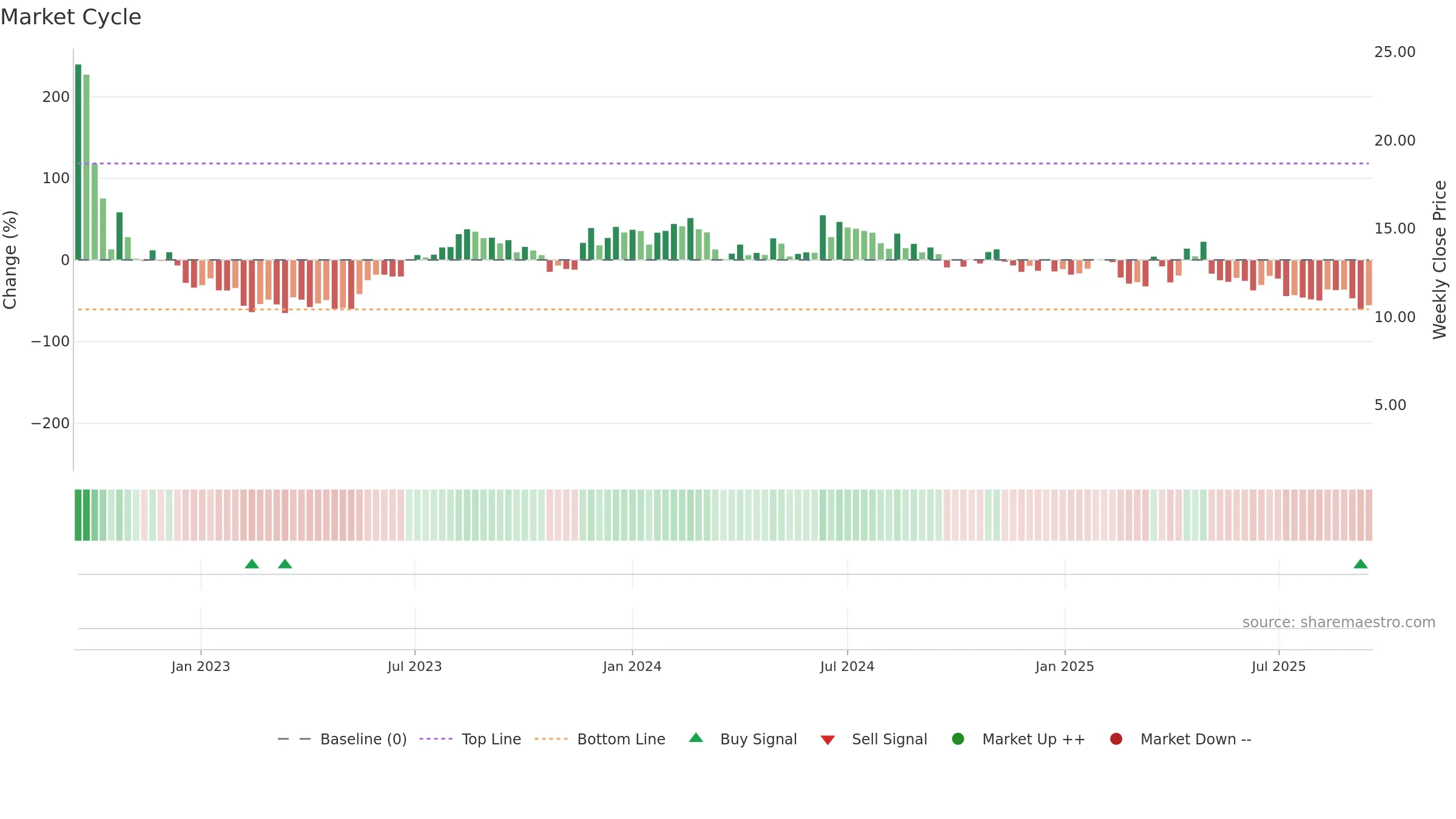Click the latest buy signal marker after Jul 2025
Viewport: 1456px width, 819px height.
pyautogui.click(x=1361, y=564)
